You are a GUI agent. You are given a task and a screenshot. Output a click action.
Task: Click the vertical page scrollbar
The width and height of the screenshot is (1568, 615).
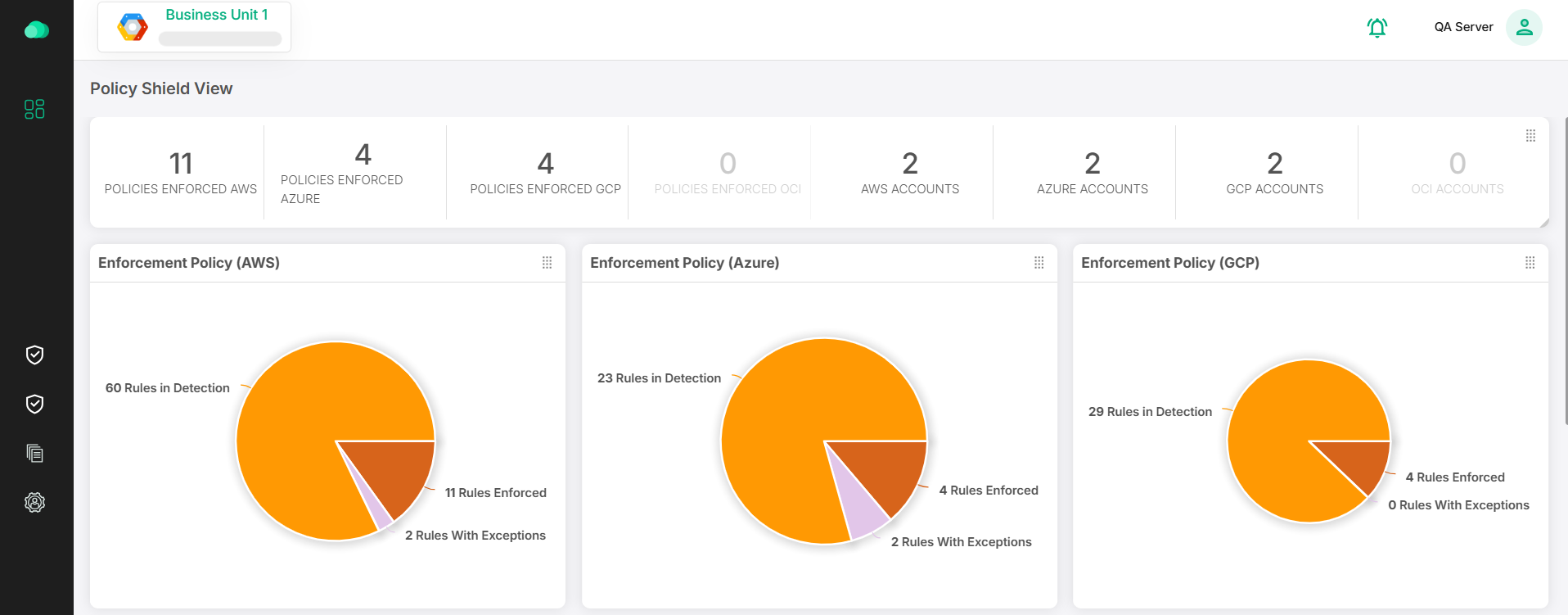(x=1566, y=270)
